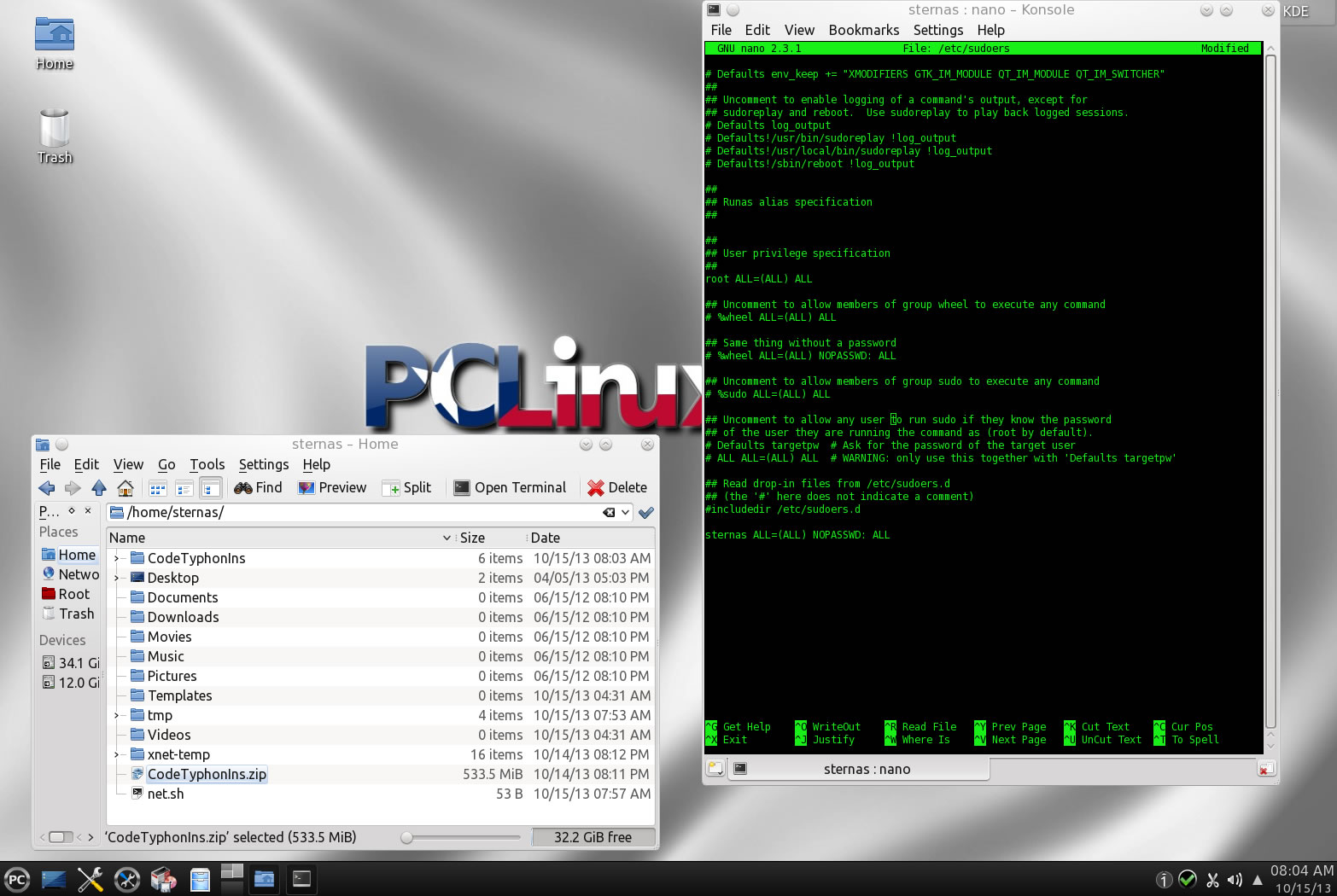Click the Home house icon in Dolphin toolbar

[x=126, y=488]
